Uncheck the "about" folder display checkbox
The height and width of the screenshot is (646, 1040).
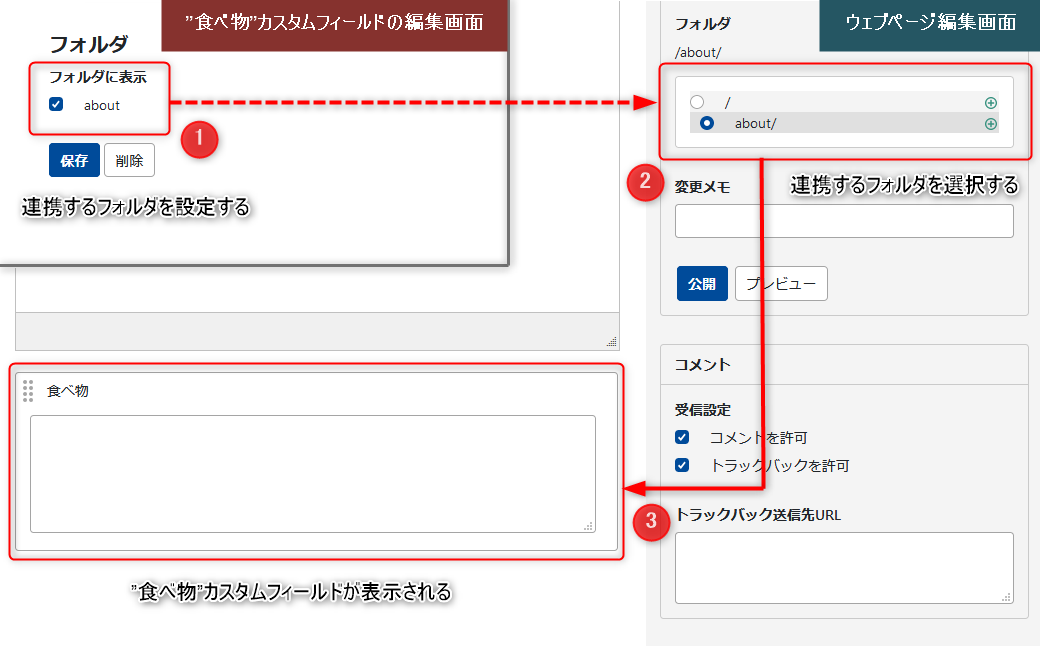click(56, 104)
